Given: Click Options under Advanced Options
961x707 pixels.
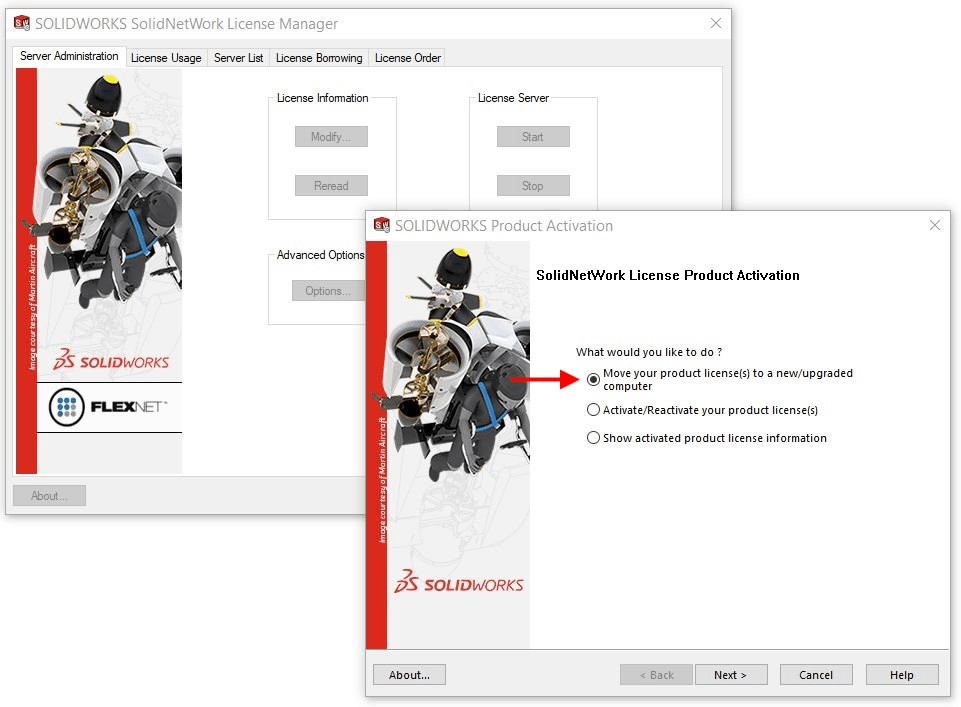Looking at the screenshot, I should (x=329, y=291).
